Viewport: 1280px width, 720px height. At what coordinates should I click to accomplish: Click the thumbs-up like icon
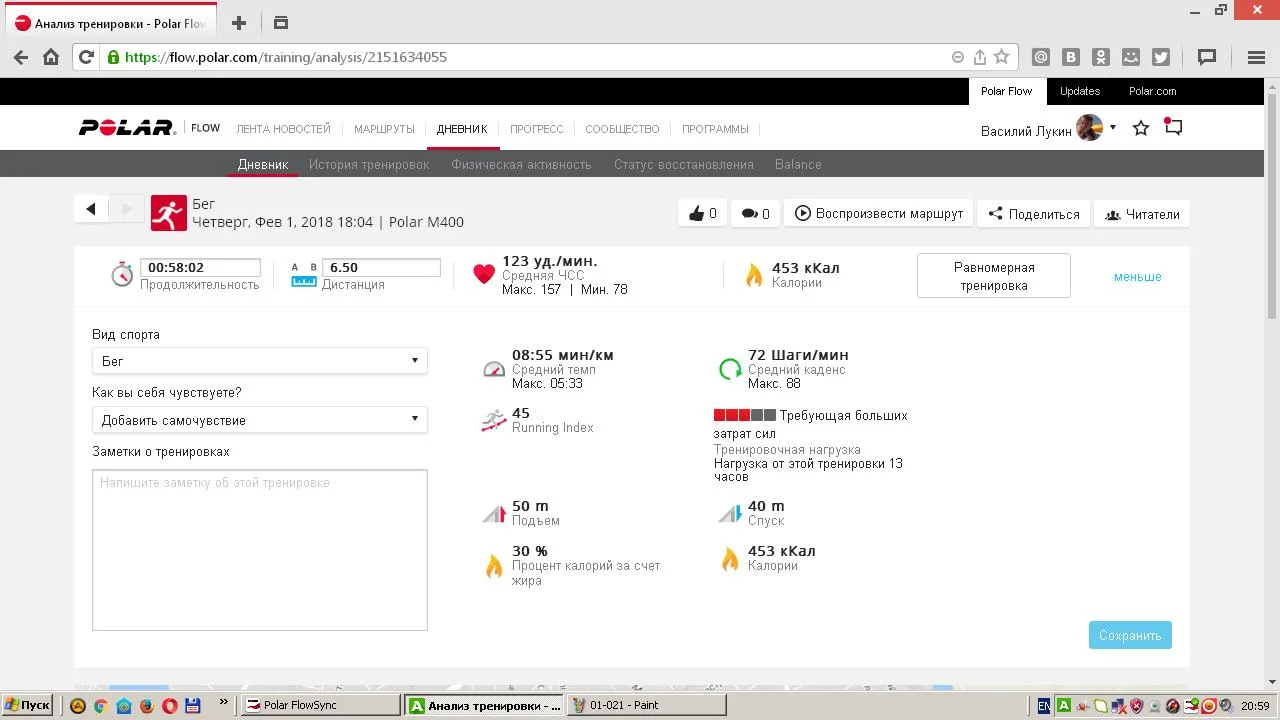(695, 213)
